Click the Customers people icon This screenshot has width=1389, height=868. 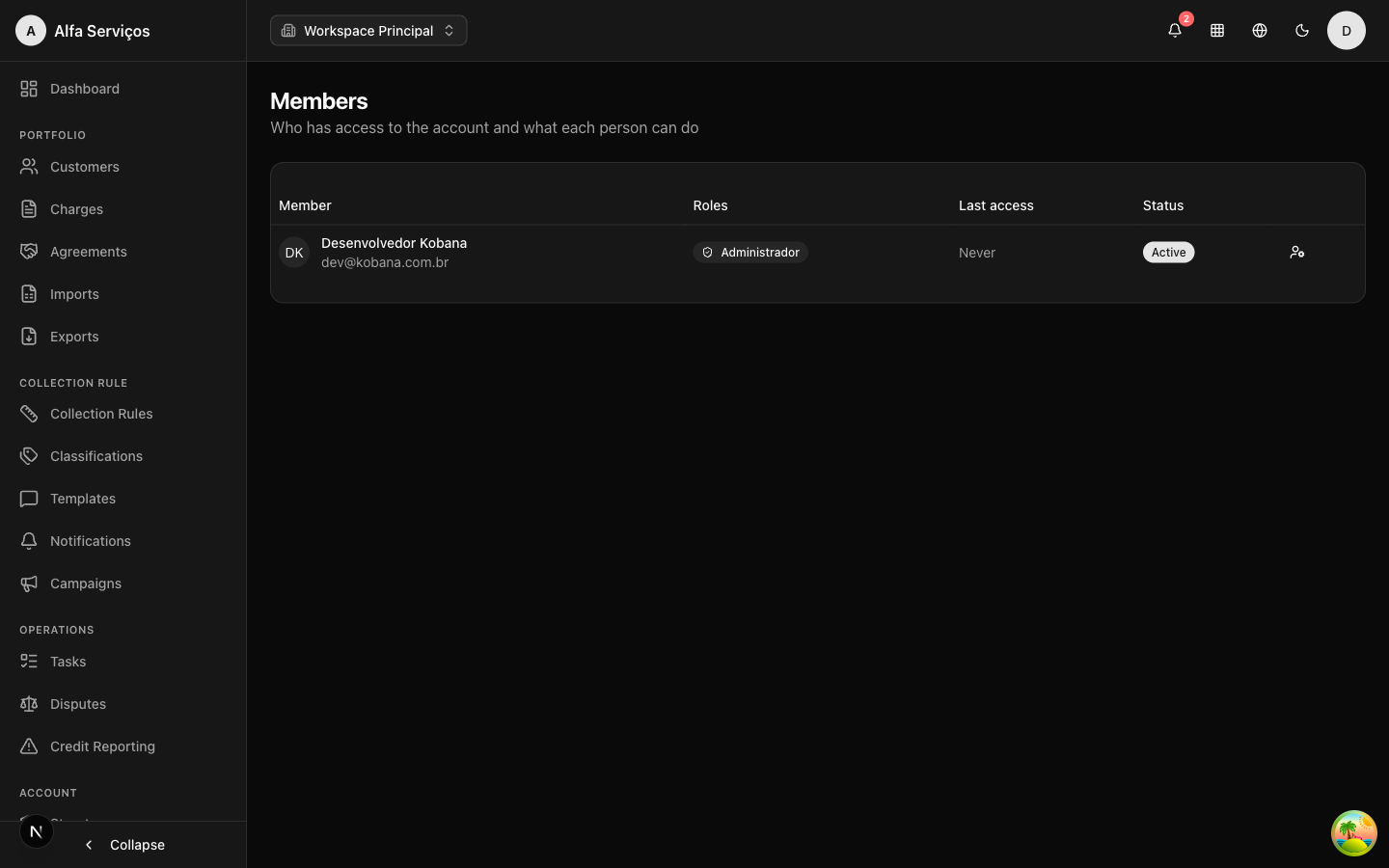point(29,167)
